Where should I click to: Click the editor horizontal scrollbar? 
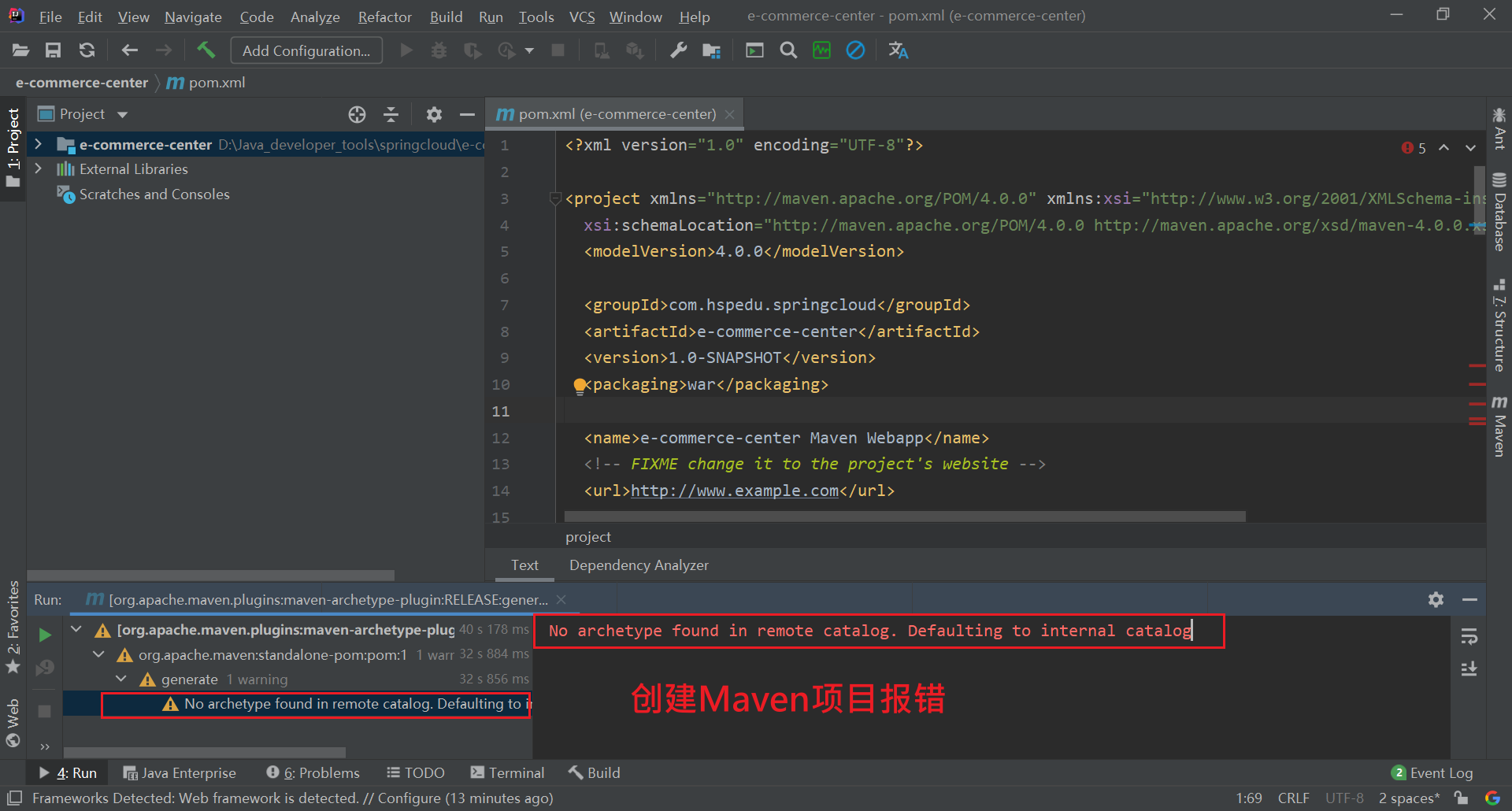tap(905, 517)
